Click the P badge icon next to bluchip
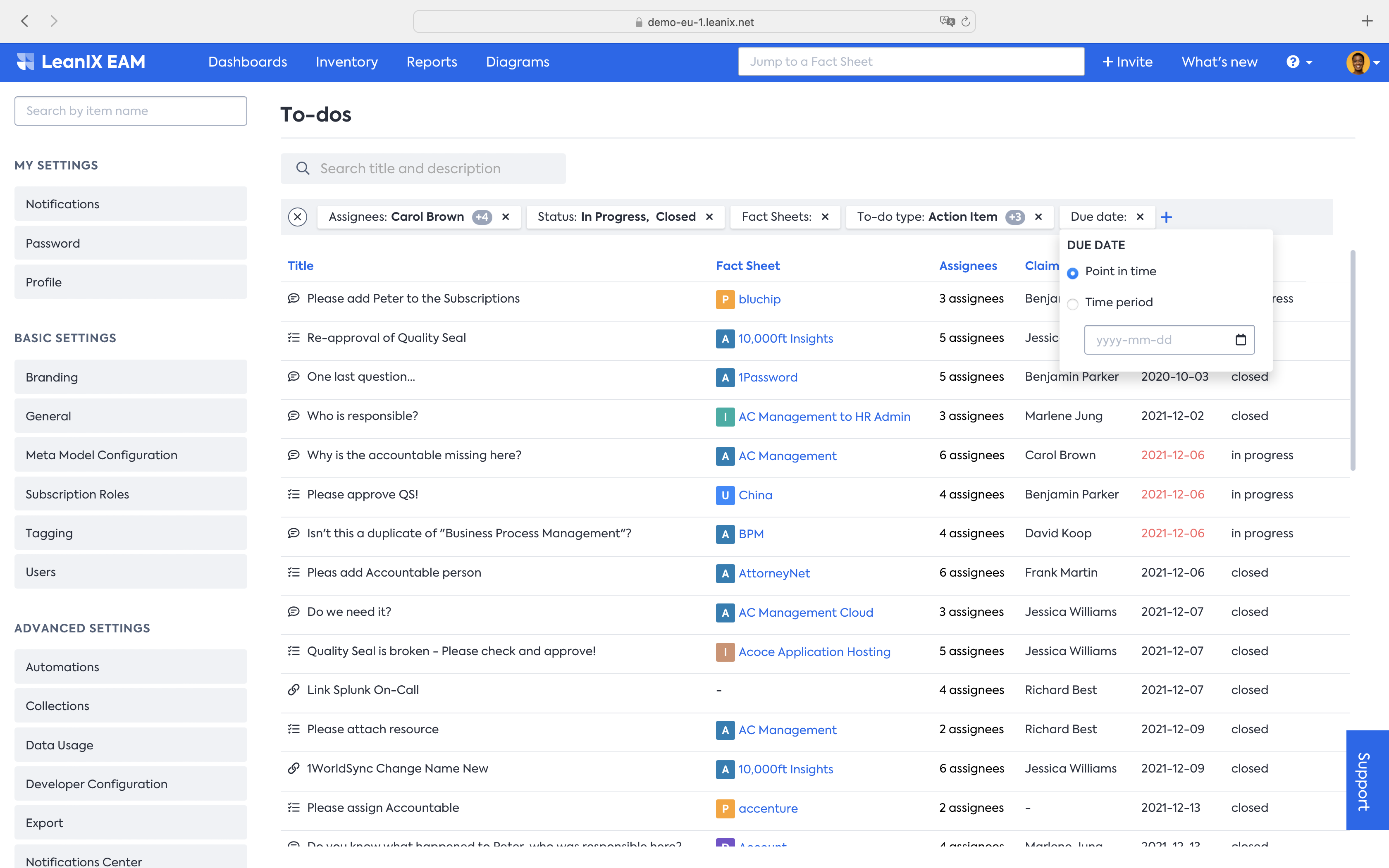 [x=725, y=299]
